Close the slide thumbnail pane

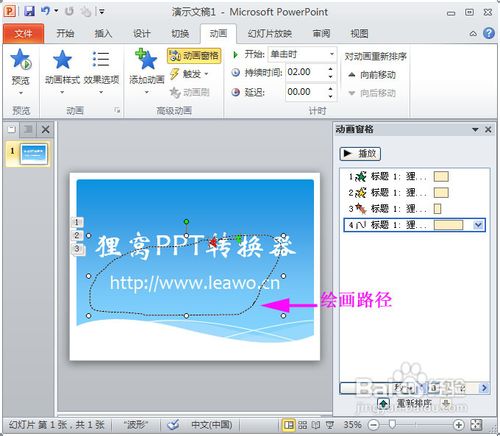coord(45,129)
